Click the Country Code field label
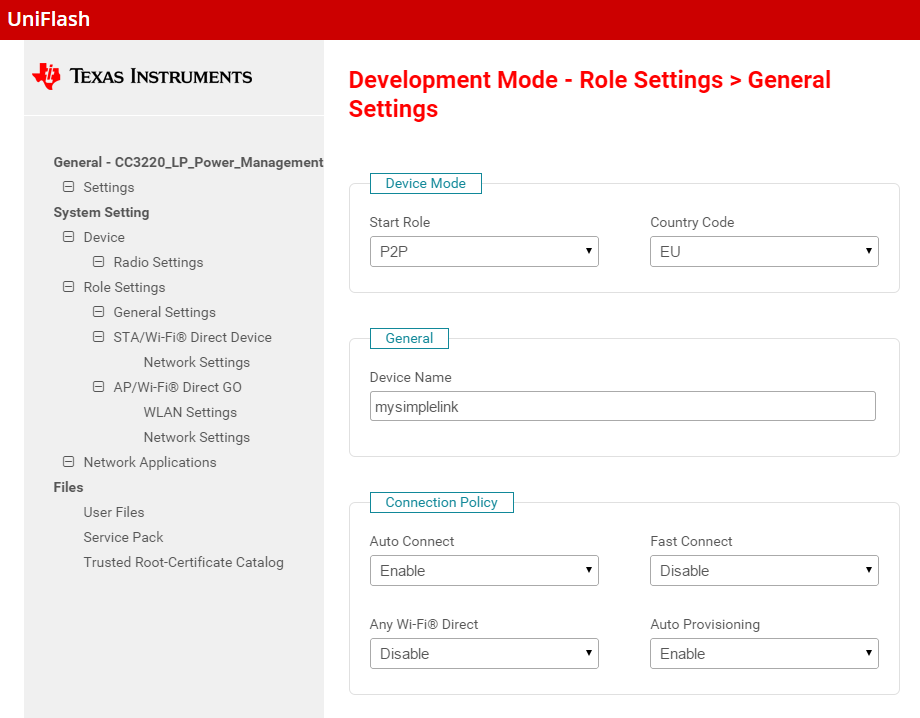 (692, 222)
